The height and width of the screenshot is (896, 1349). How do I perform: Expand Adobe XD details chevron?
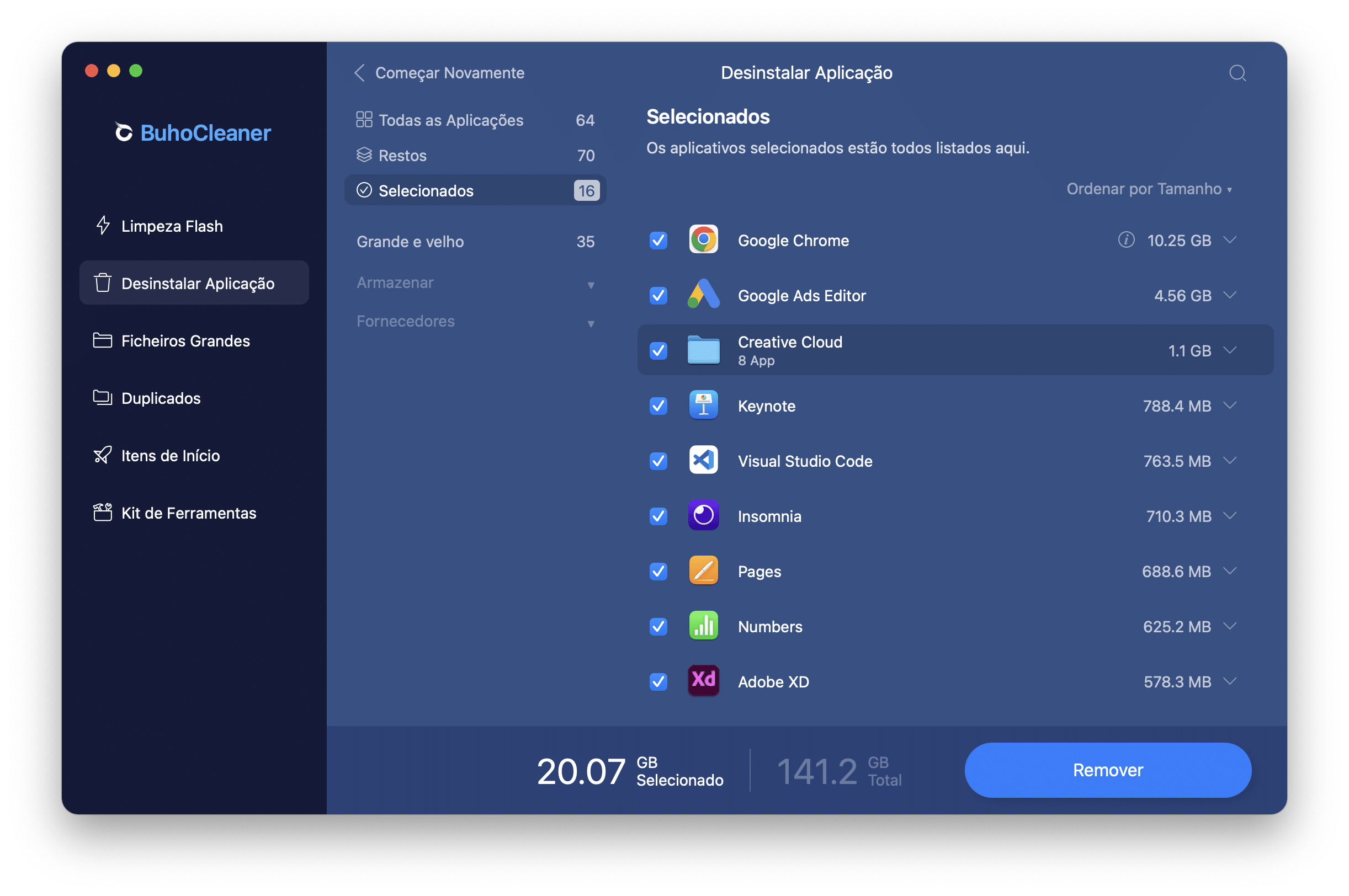coord(1230,681)
